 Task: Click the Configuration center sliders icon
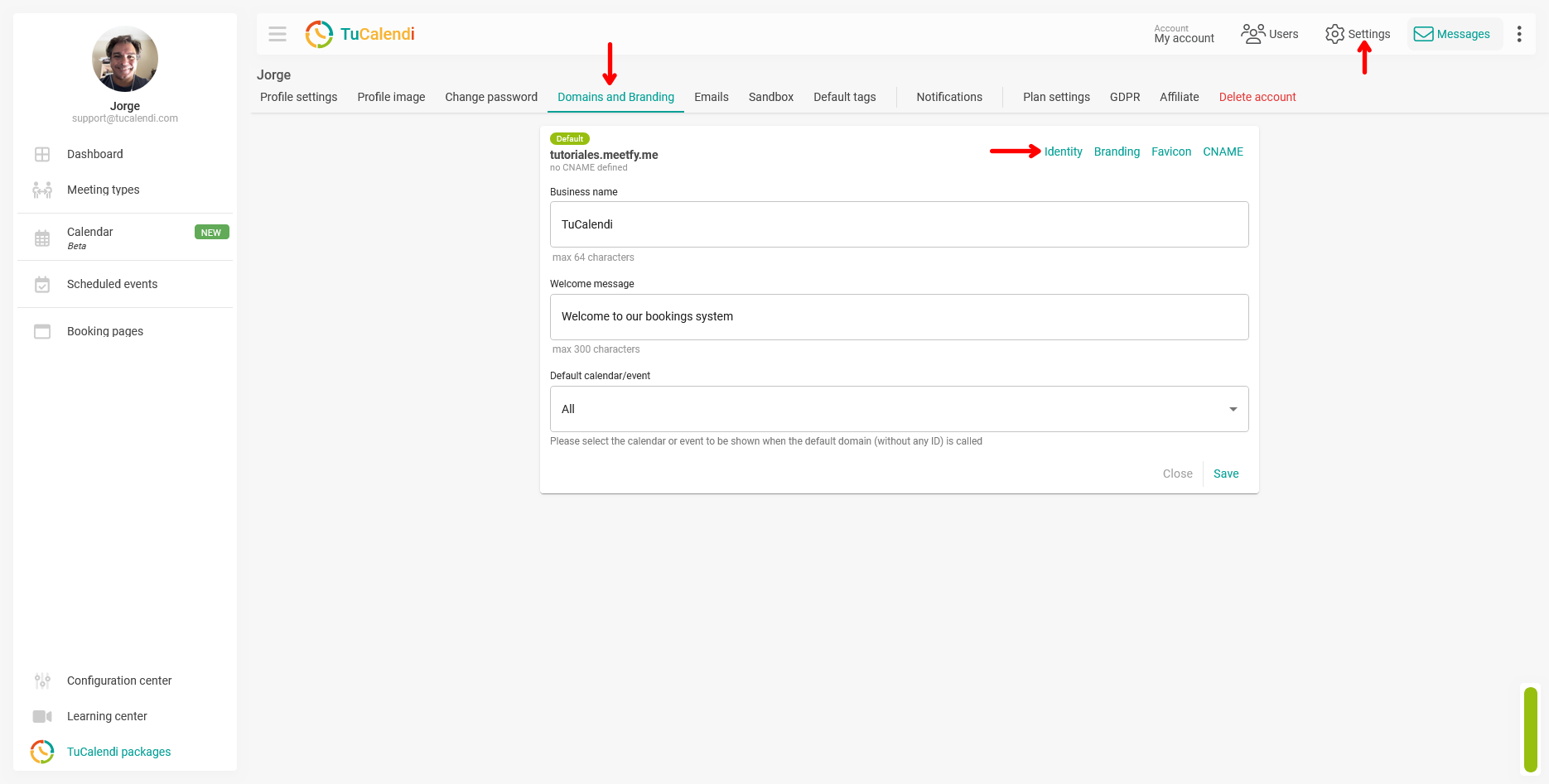click(42, 681)
